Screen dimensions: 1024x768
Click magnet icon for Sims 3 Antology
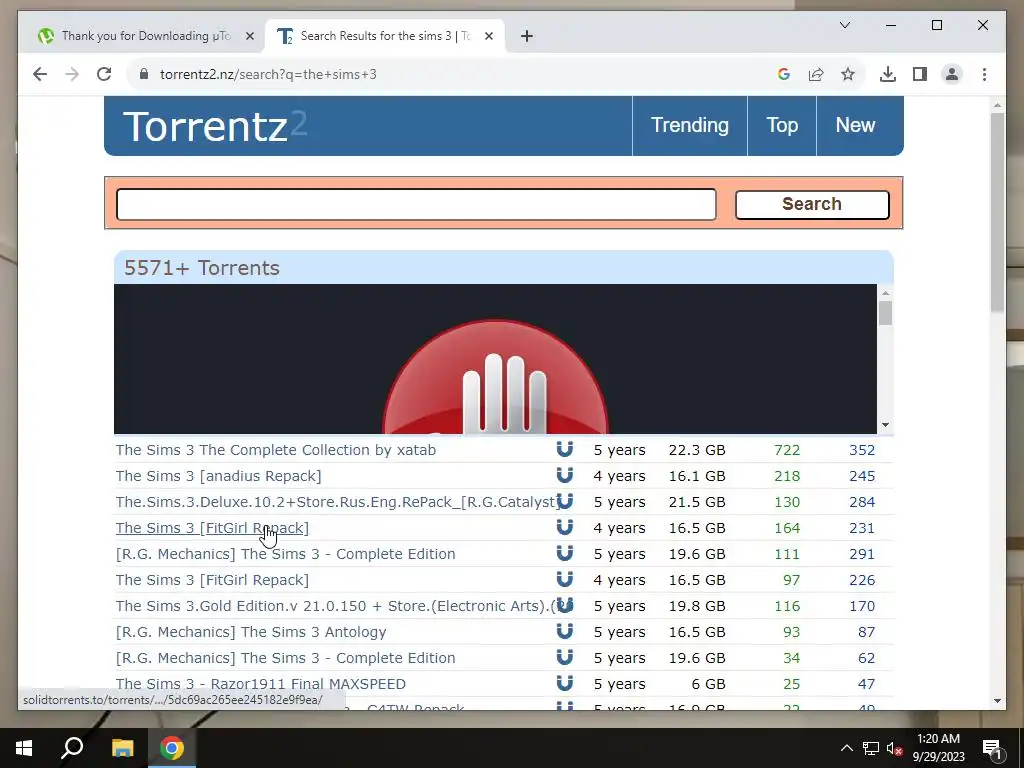click(x=564, y=632)
